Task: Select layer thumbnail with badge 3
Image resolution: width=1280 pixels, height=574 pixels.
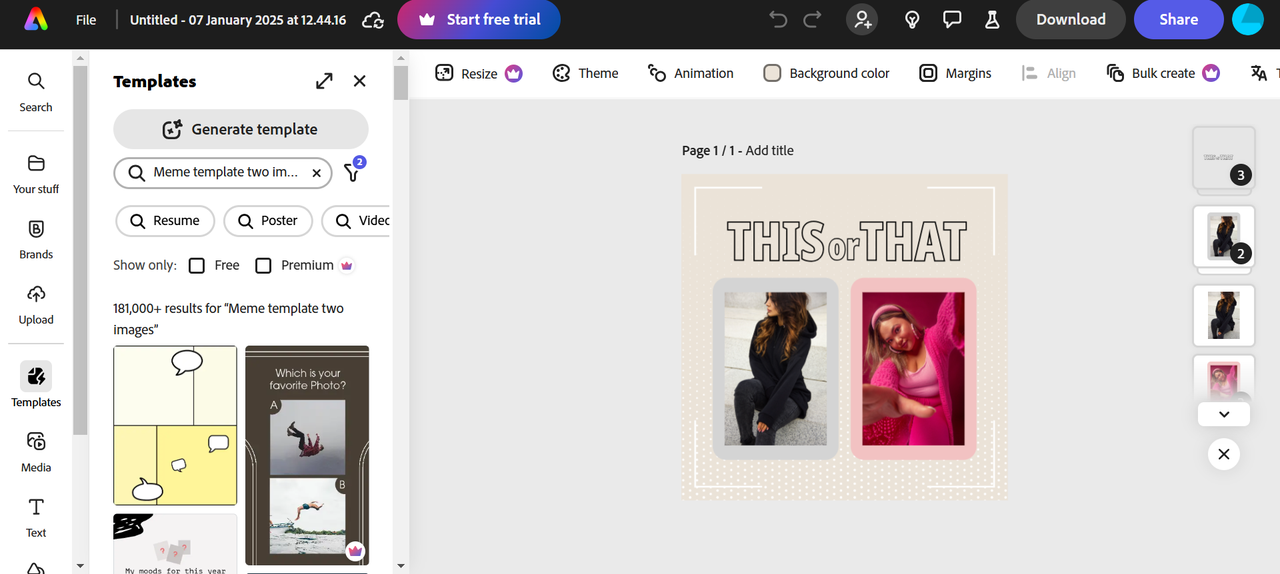Action: click(1224, 159)
